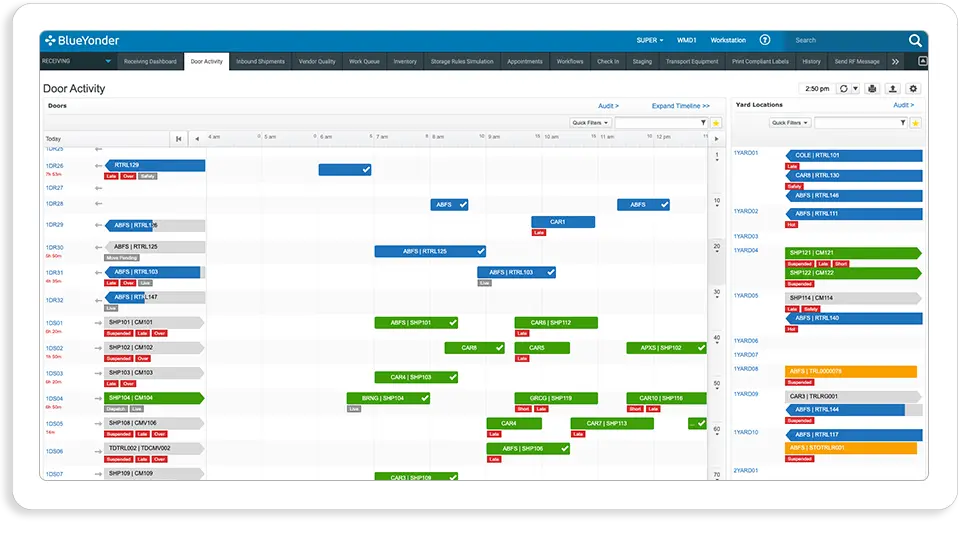Click the Yard Locations filter funnel icon
The width and height of the screenshot is (960, 540).
point(902,123)
